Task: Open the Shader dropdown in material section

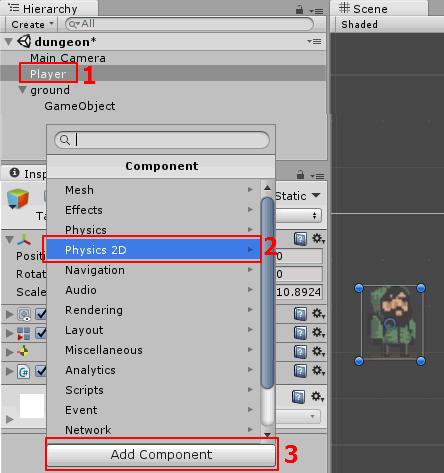Action: [x=298, y=416]
